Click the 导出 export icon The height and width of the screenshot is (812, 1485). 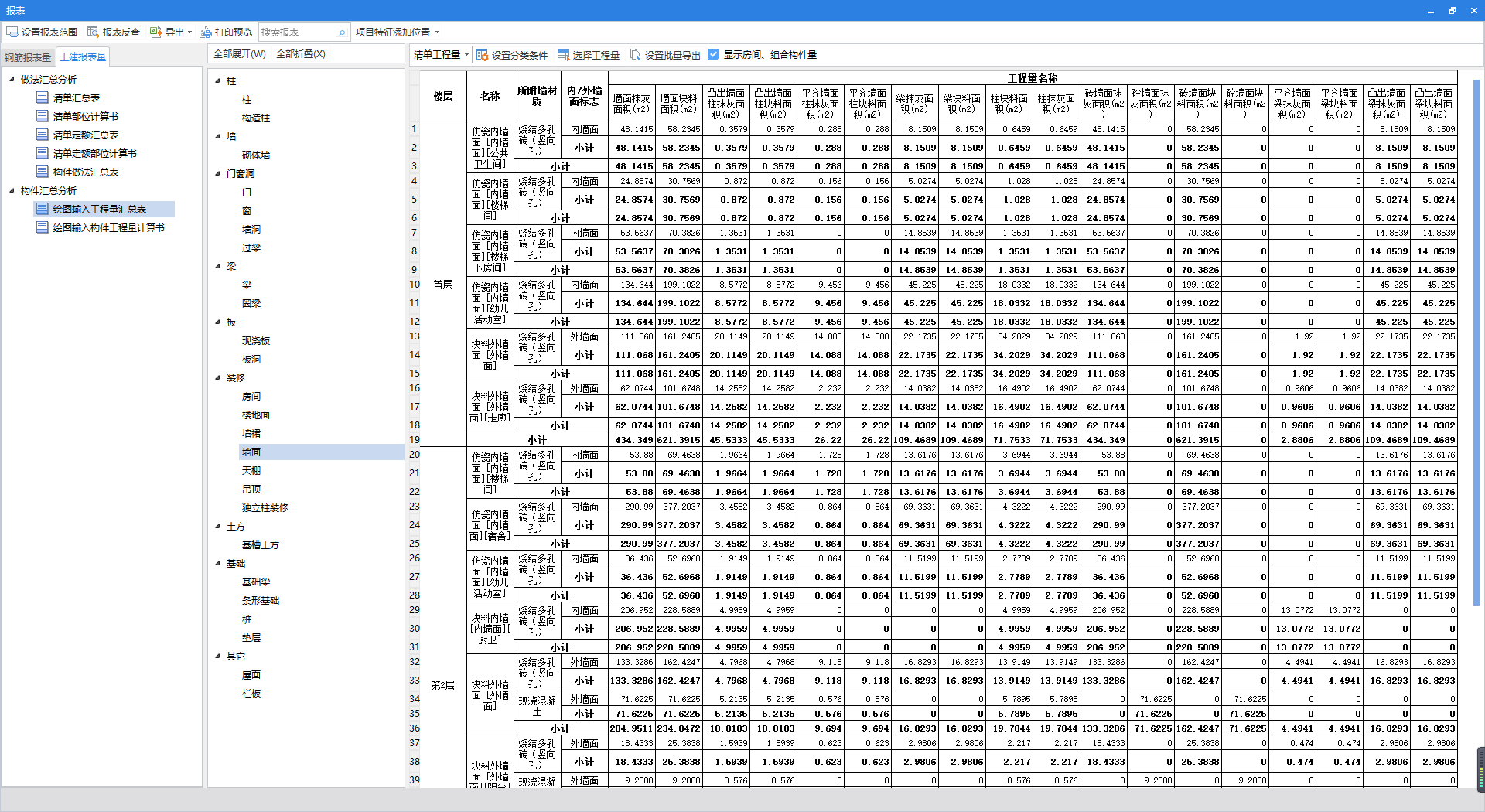click(x=155, y=32)
